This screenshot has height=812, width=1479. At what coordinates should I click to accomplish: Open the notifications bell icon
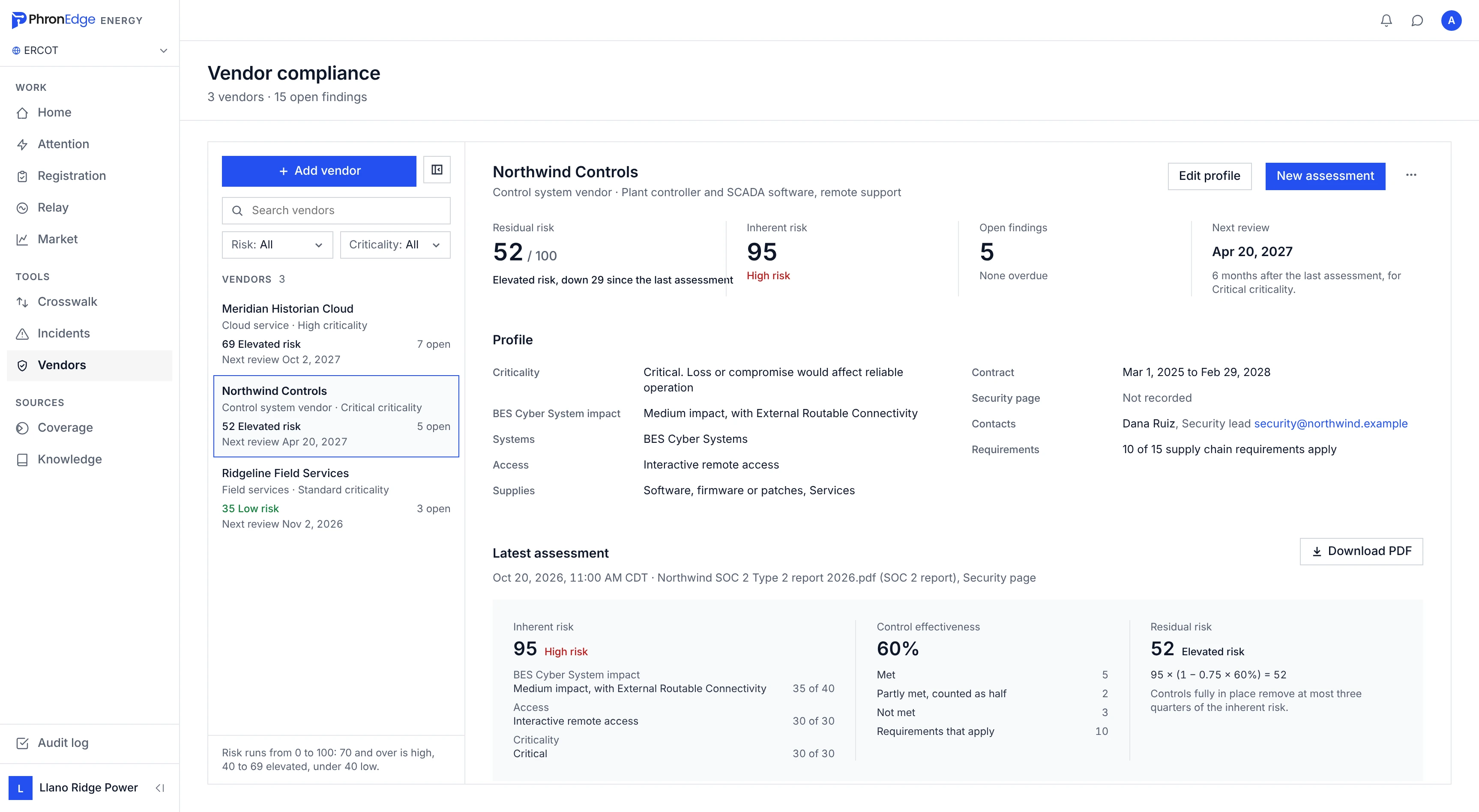click(1386, 21)
